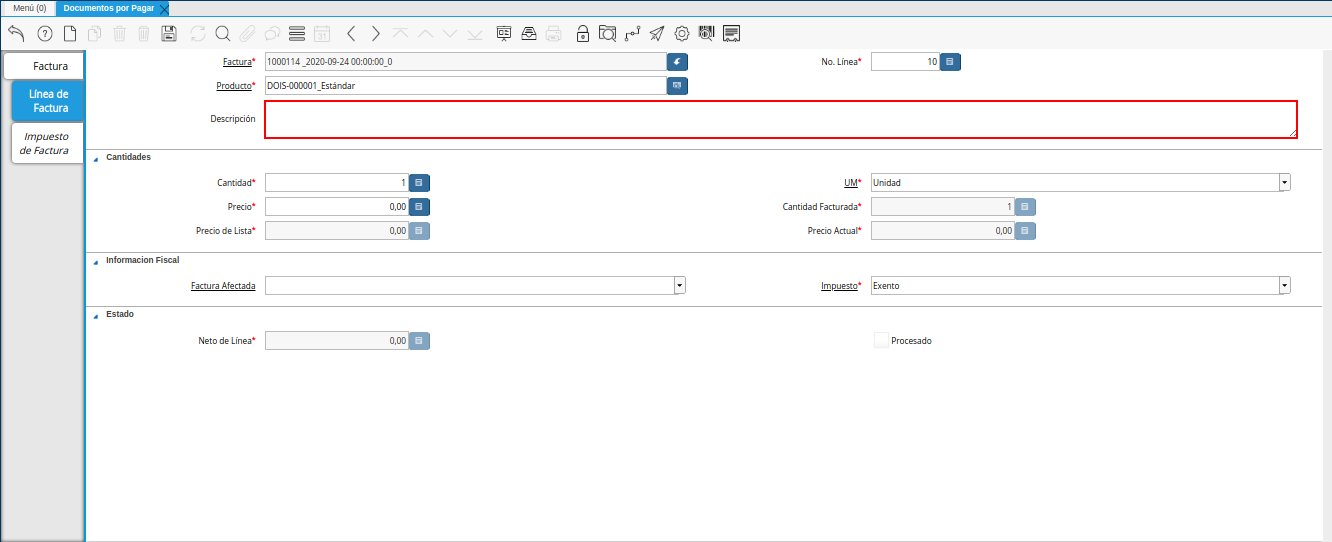Jump to the last record icon

474,33
